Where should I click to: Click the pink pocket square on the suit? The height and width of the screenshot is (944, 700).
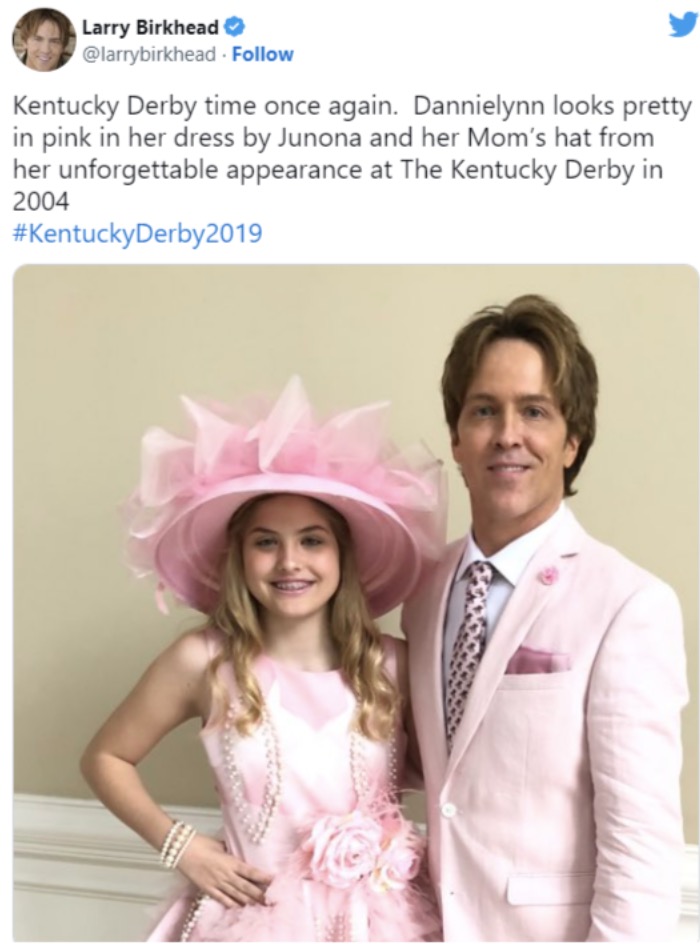click(537, 661)
